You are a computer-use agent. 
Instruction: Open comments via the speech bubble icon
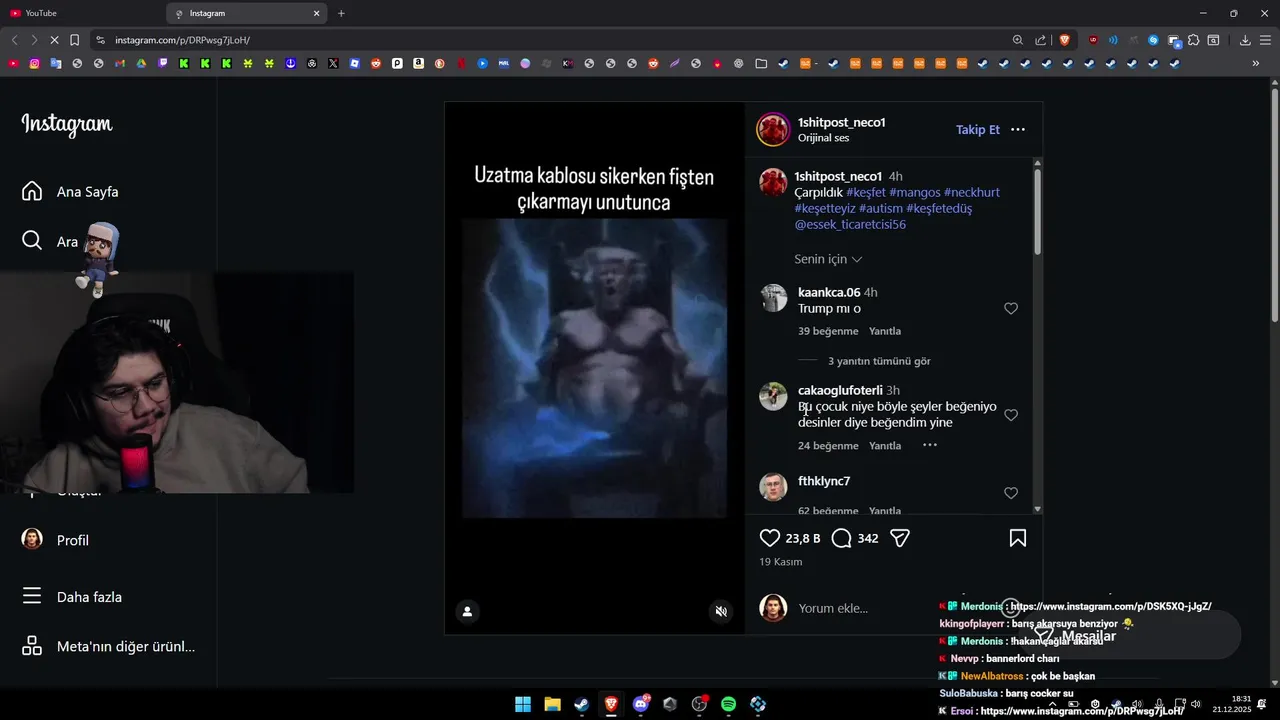(842, 538)
